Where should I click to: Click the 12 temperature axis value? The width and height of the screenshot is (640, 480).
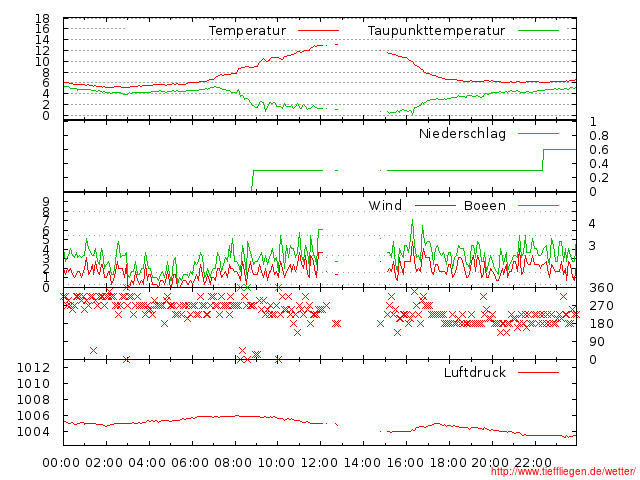coord(42,51)
